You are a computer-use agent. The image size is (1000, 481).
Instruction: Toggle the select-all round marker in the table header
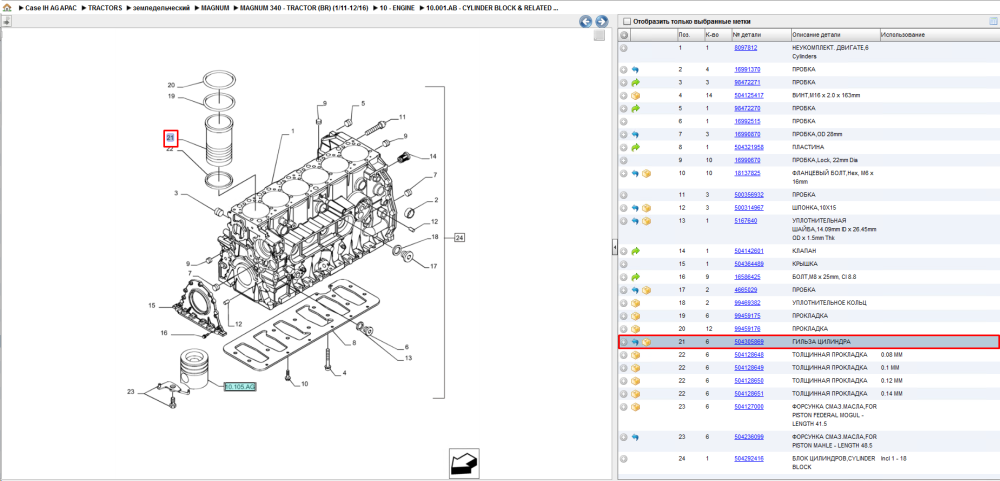click(624, 35)
